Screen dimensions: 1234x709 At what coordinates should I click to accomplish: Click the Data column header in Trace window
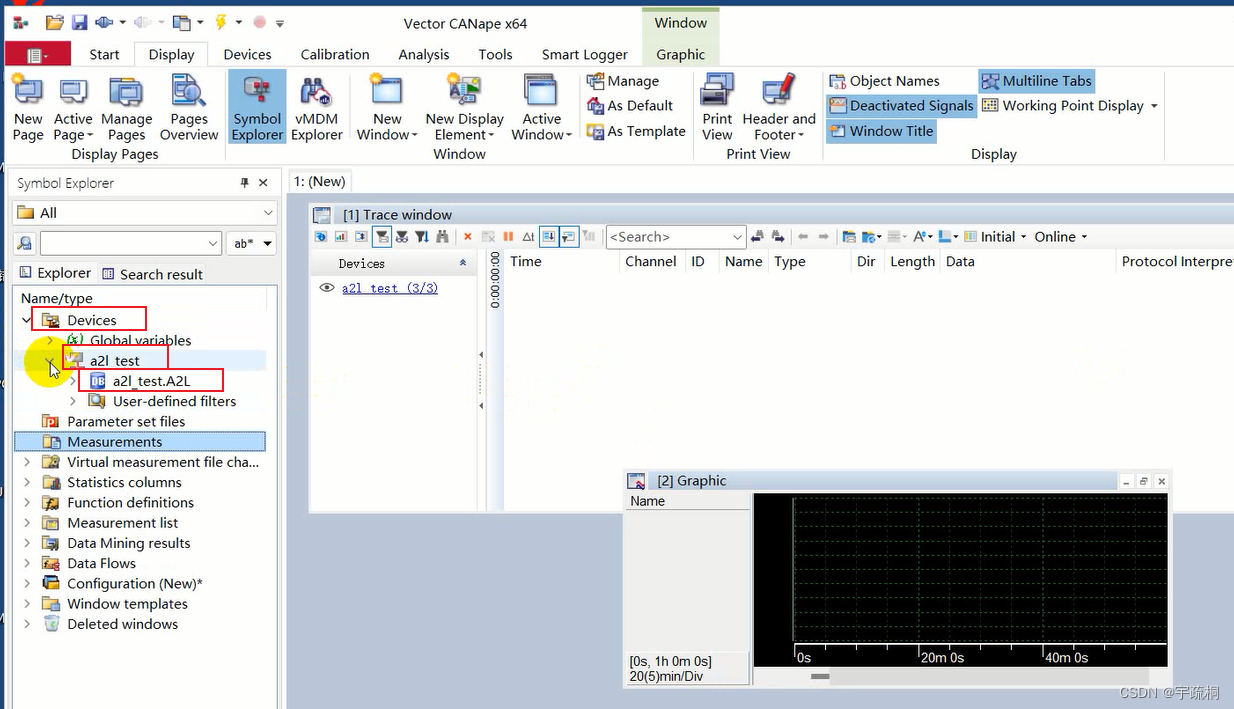[x=960, y=261]
